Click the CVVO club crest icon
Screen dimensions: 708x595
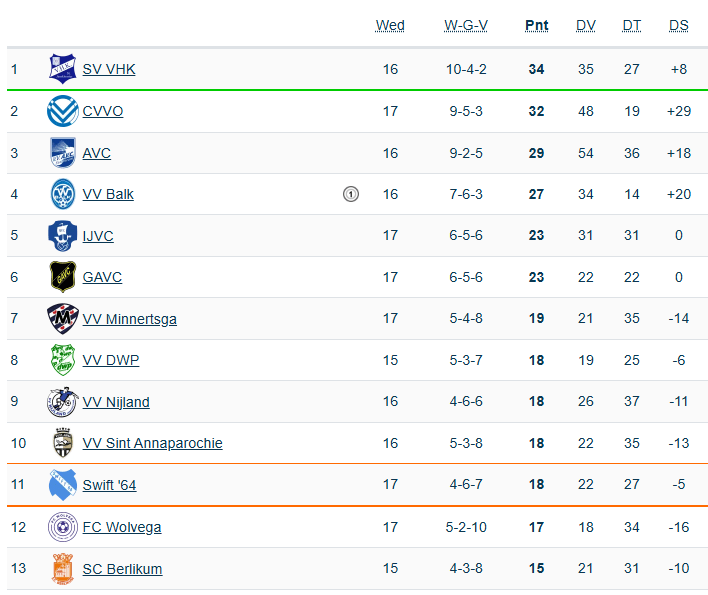coord(63,111)
